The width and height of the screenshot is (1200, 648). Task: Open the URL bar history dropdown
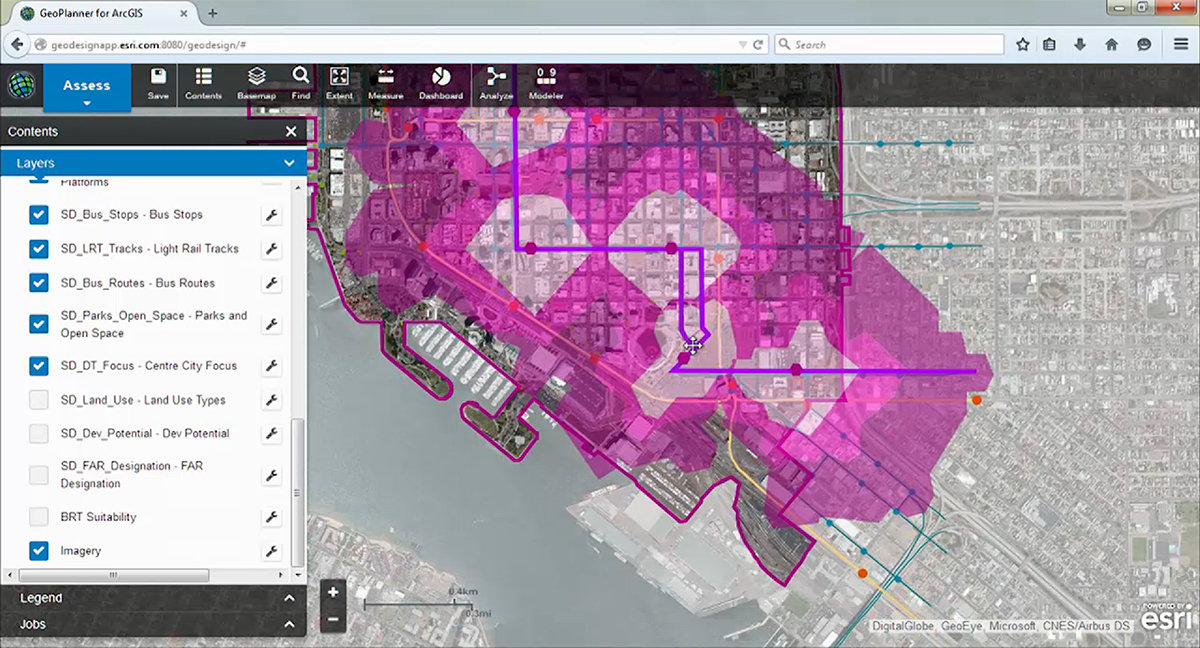click(741, 45)
